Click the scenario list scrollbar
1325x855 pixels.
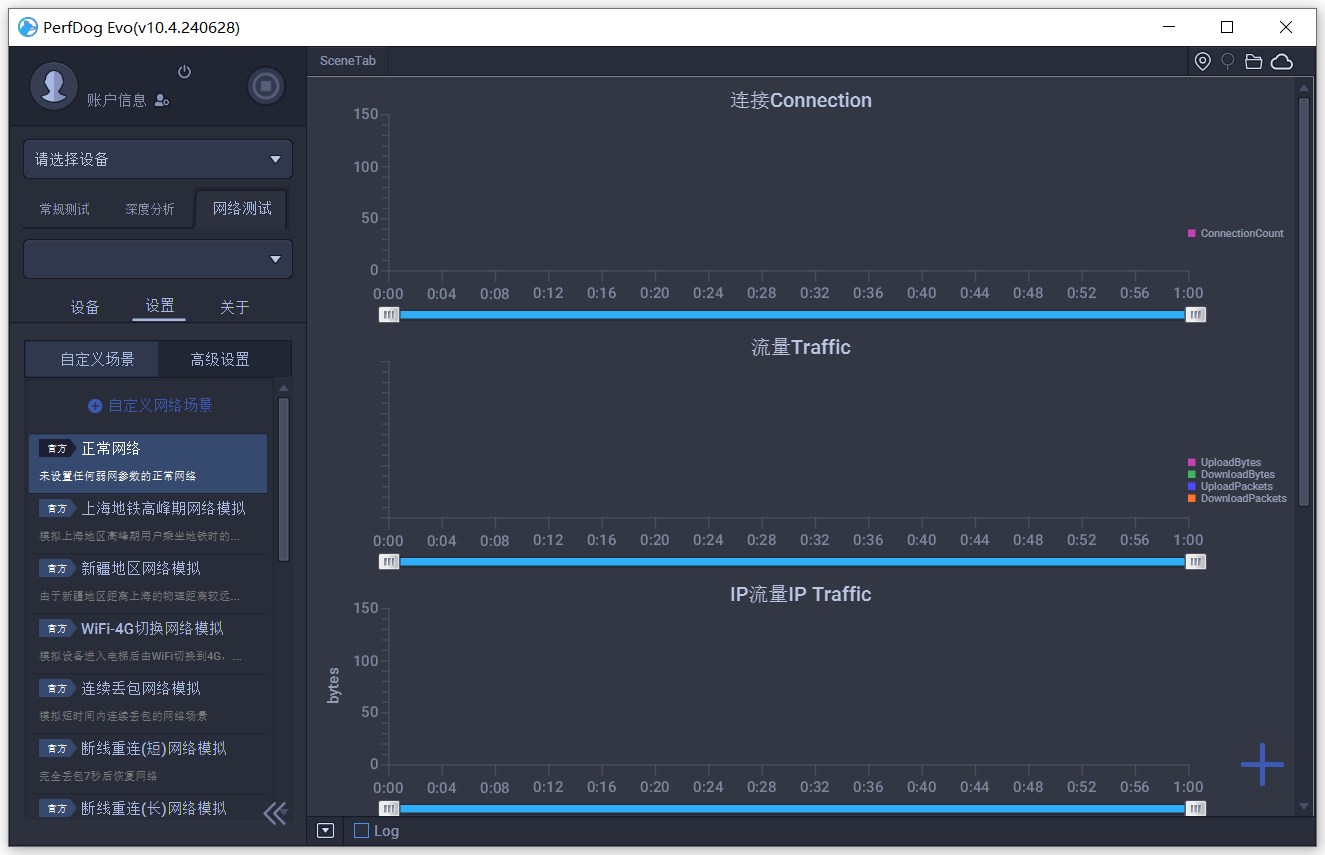284,478
